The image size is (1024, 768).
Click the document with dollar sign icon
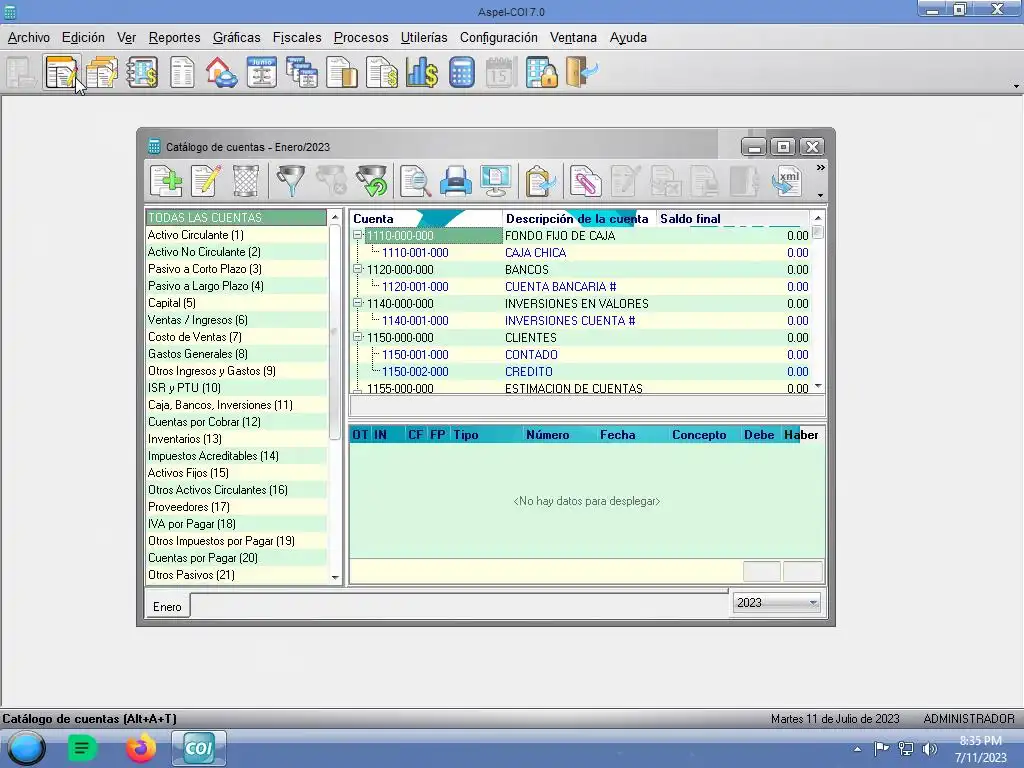point(382,72)
